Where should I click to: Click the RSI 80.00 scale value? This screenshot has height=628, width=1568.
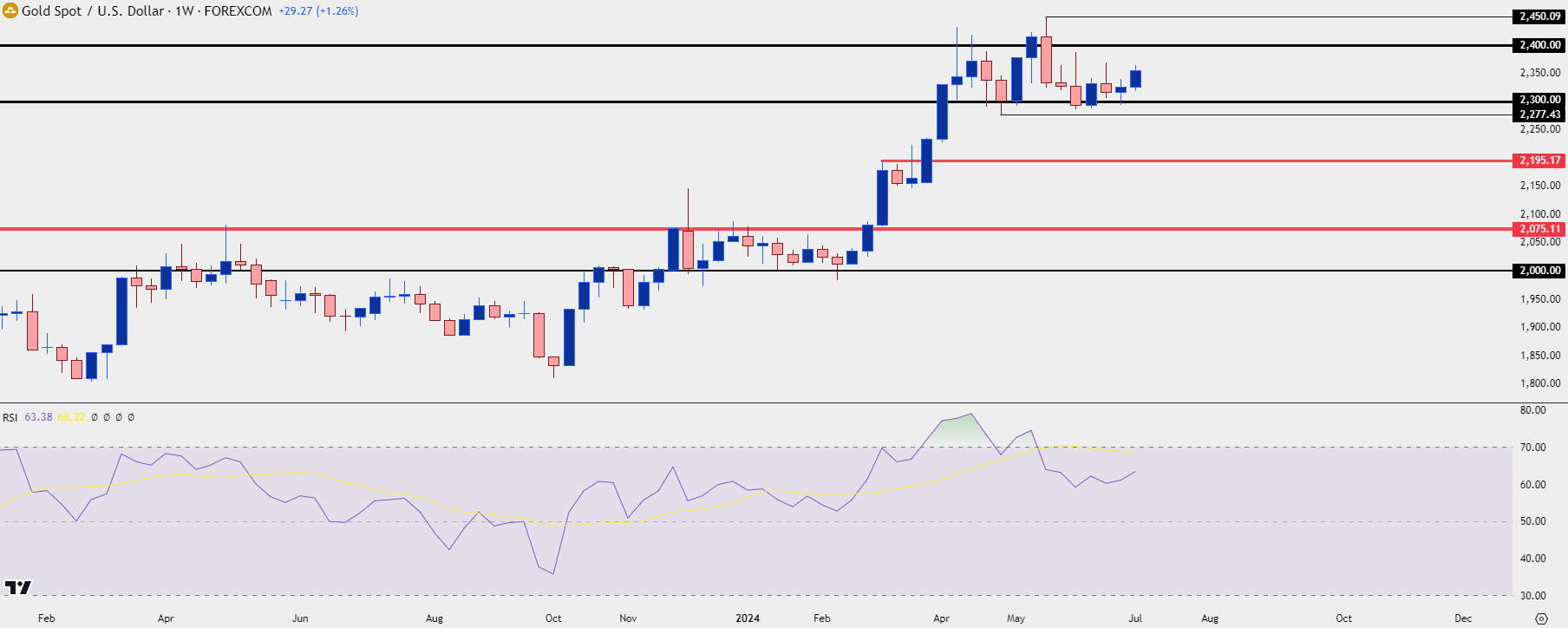[x=1533, y=410]
